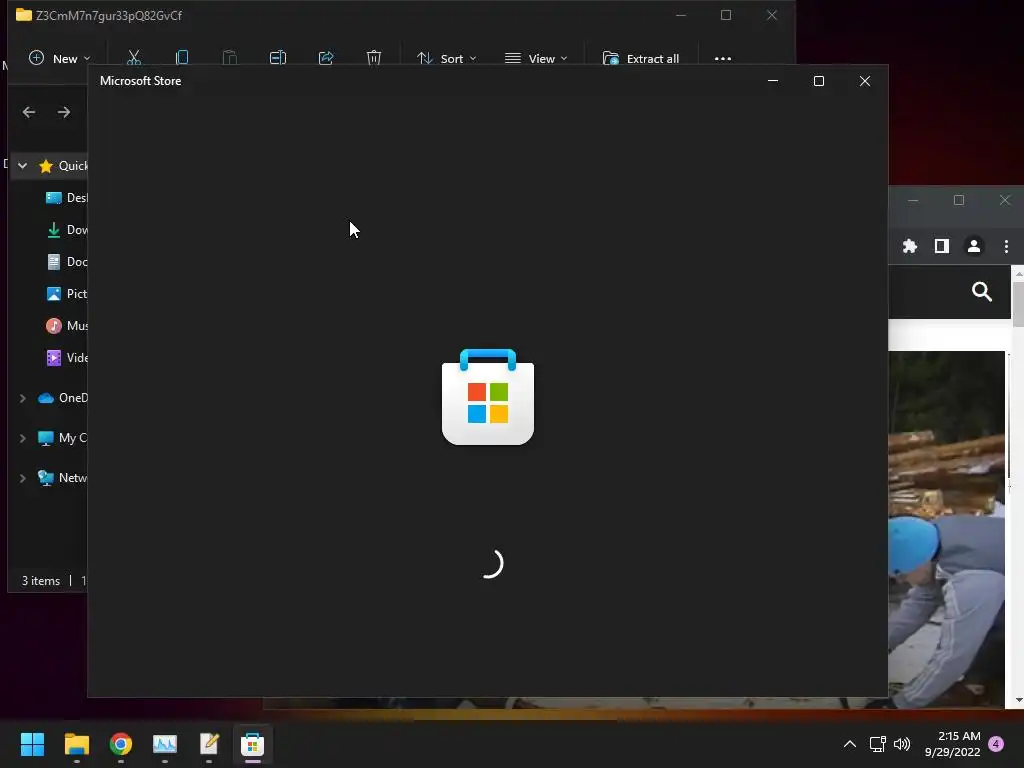
Task: Delete the item with the trash icon
Action: click(x=374, y=58)
